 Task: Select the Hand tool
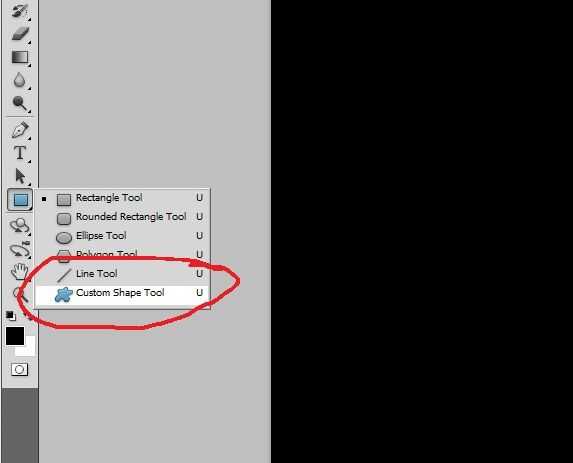[x=19, y=272]
